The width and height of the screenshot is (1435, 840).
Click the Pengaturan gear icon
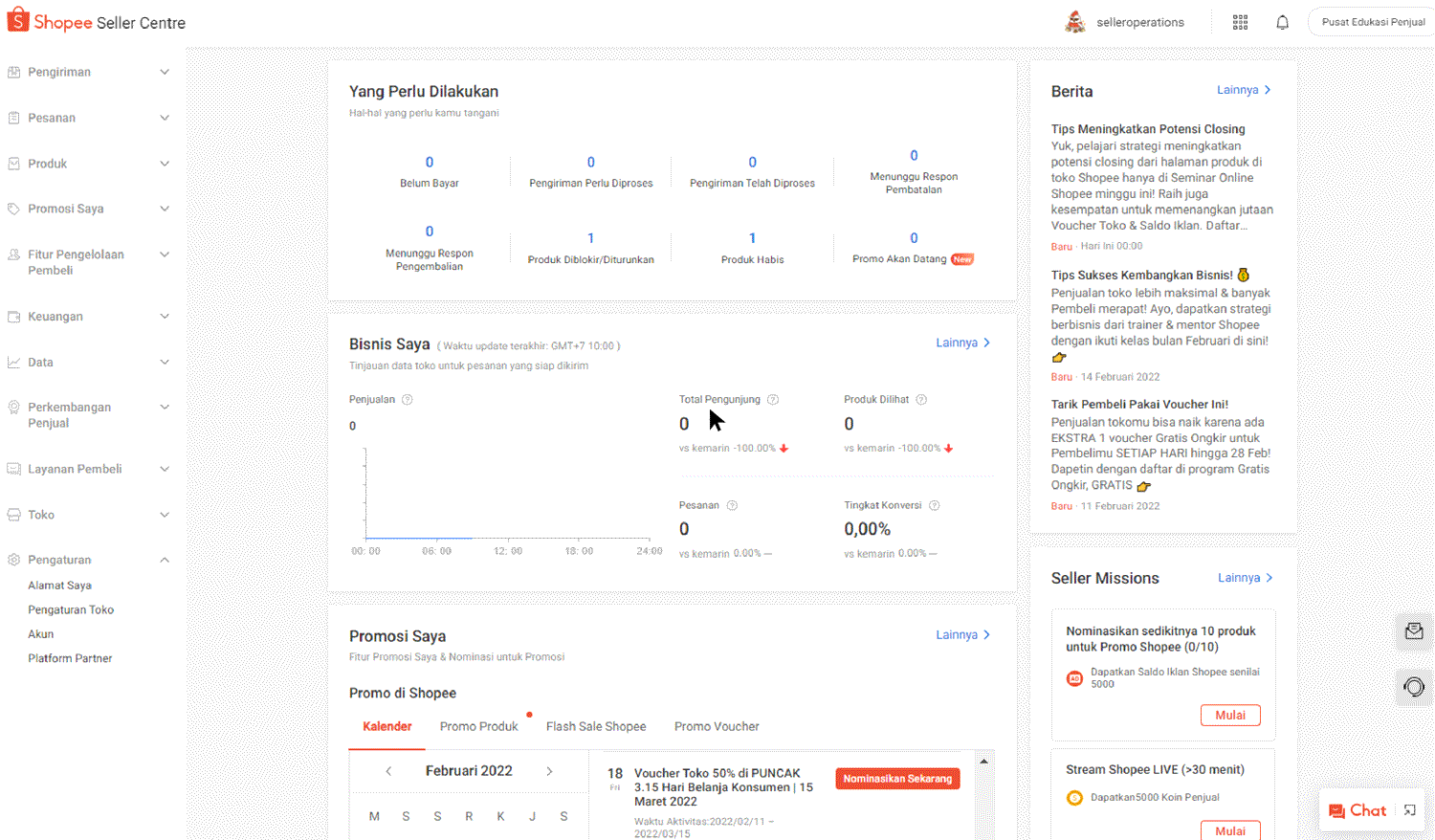[14, 560]
